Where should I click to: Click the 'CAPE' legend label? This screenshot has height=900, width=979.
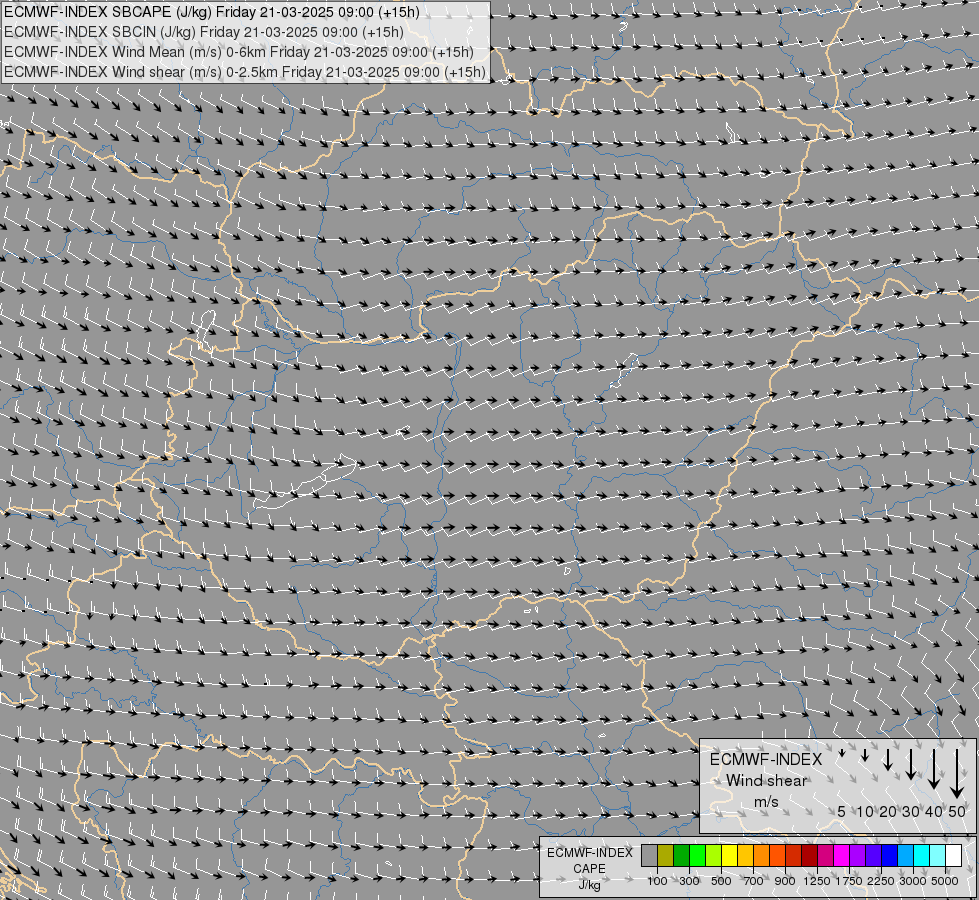pos(589,869)
